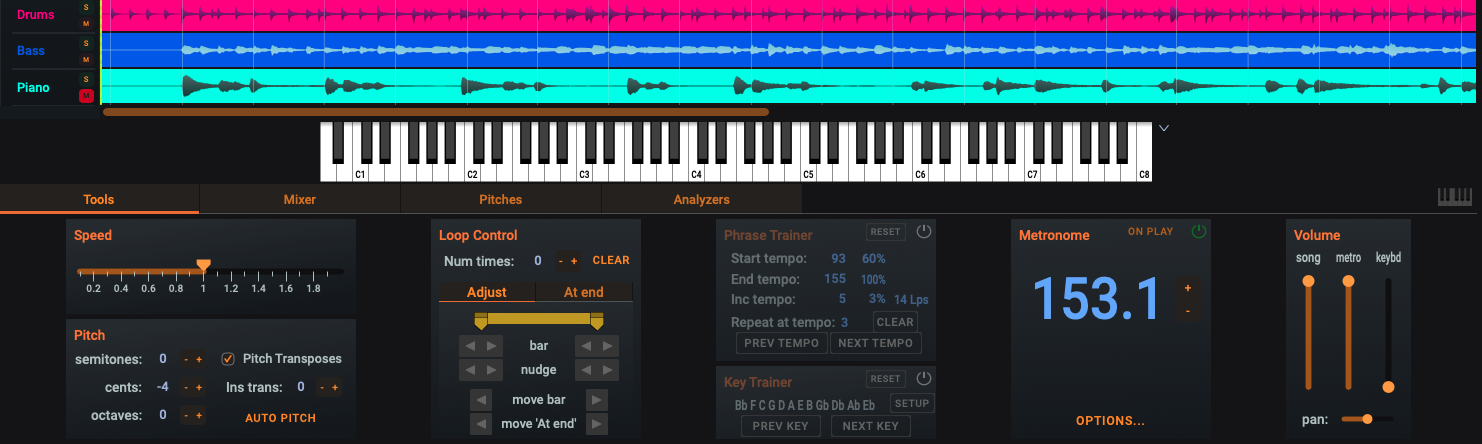Open the Pitches tab
The width and height of the screenshot is (1482, 444).
[x=501, y=199]
